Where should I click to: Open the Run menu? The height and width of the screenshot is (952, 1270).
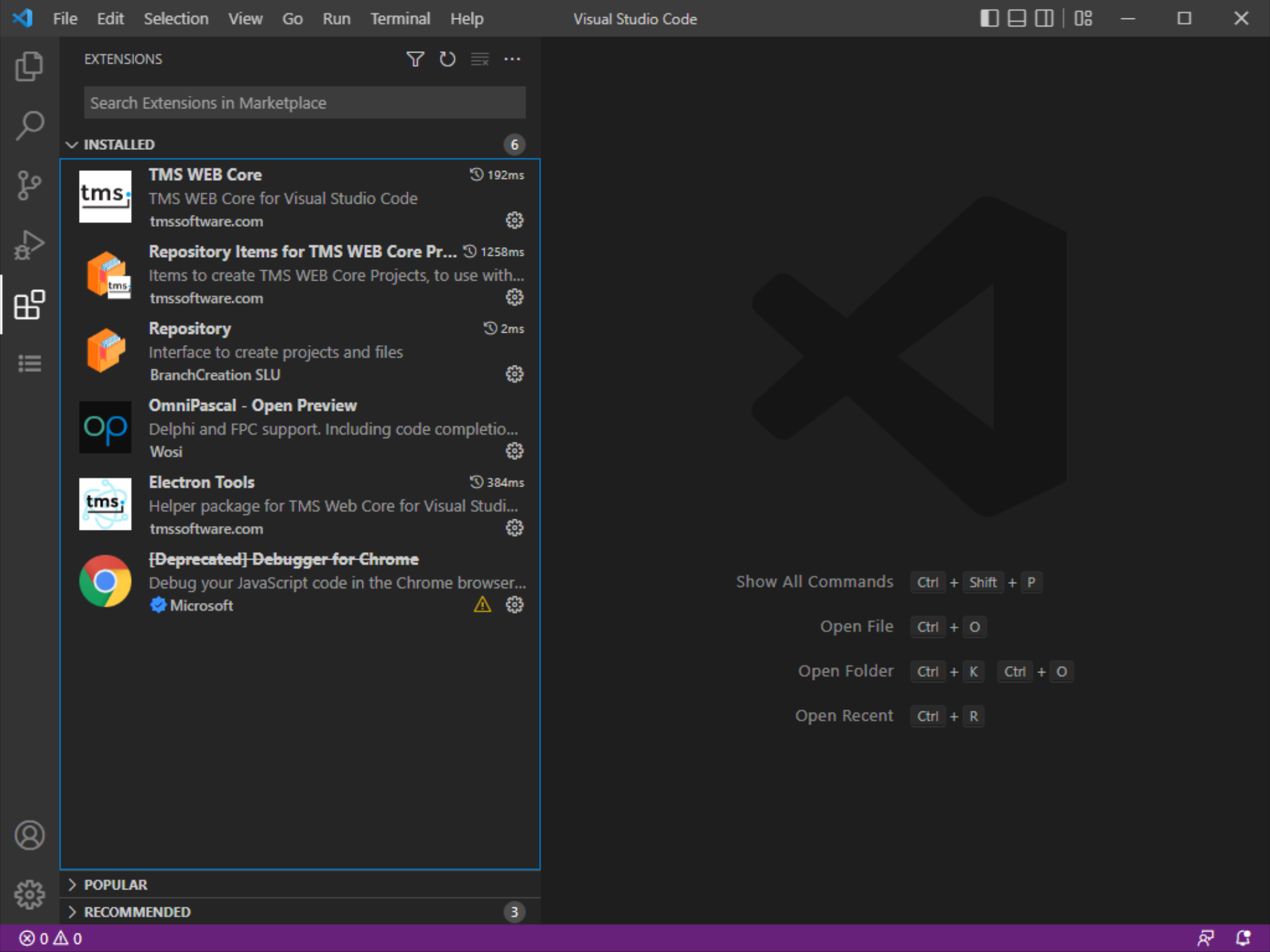point(337,18)
